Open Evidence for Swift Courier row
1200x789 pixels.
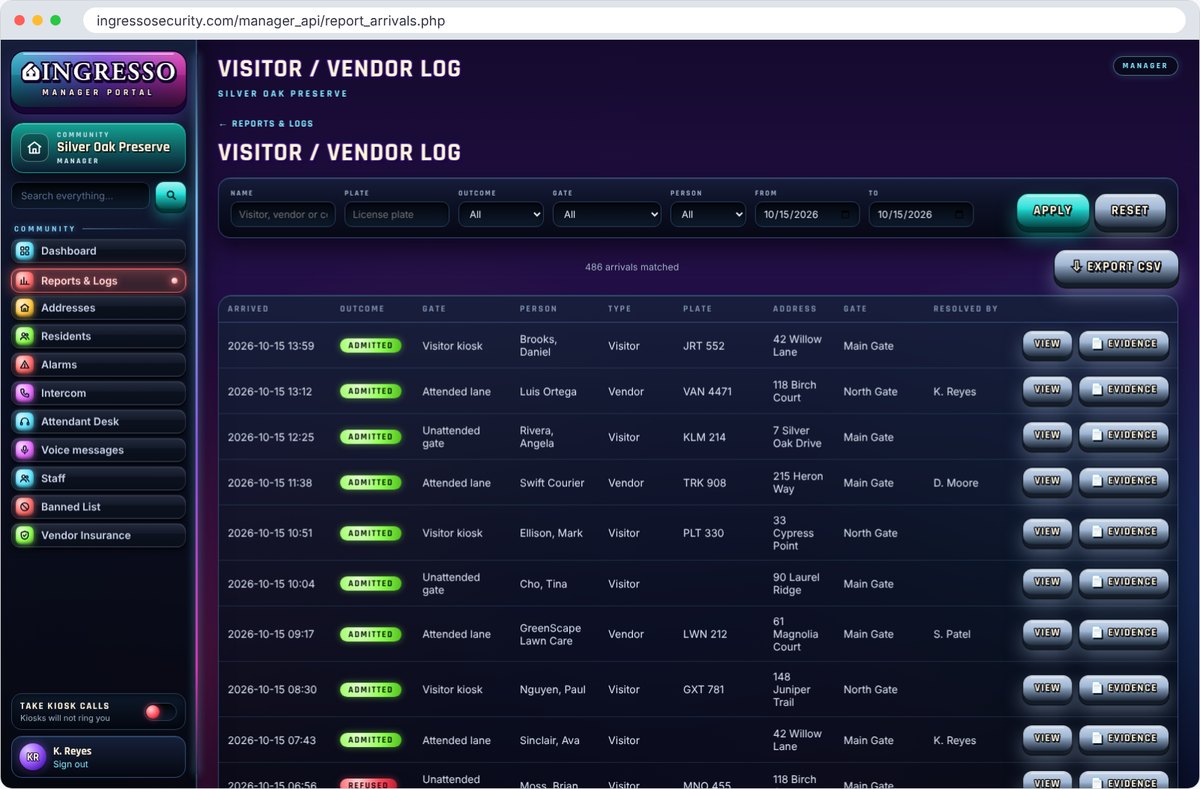click(x=1124, y=481)
